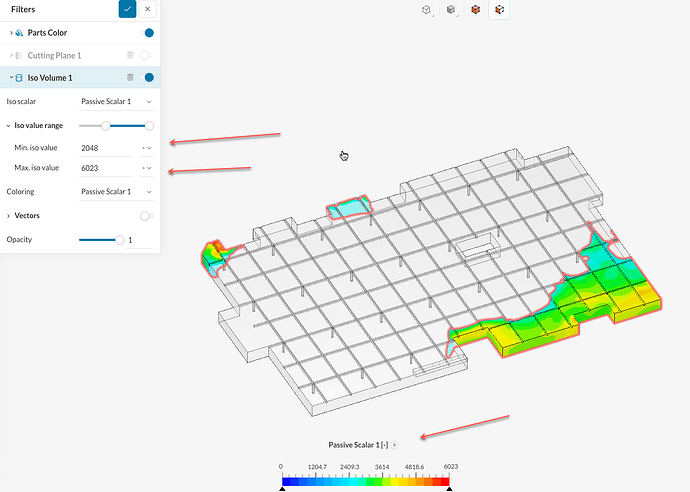Click the legend value 2409.3
This screenshot has width=690, height=492.
(350, 466)
